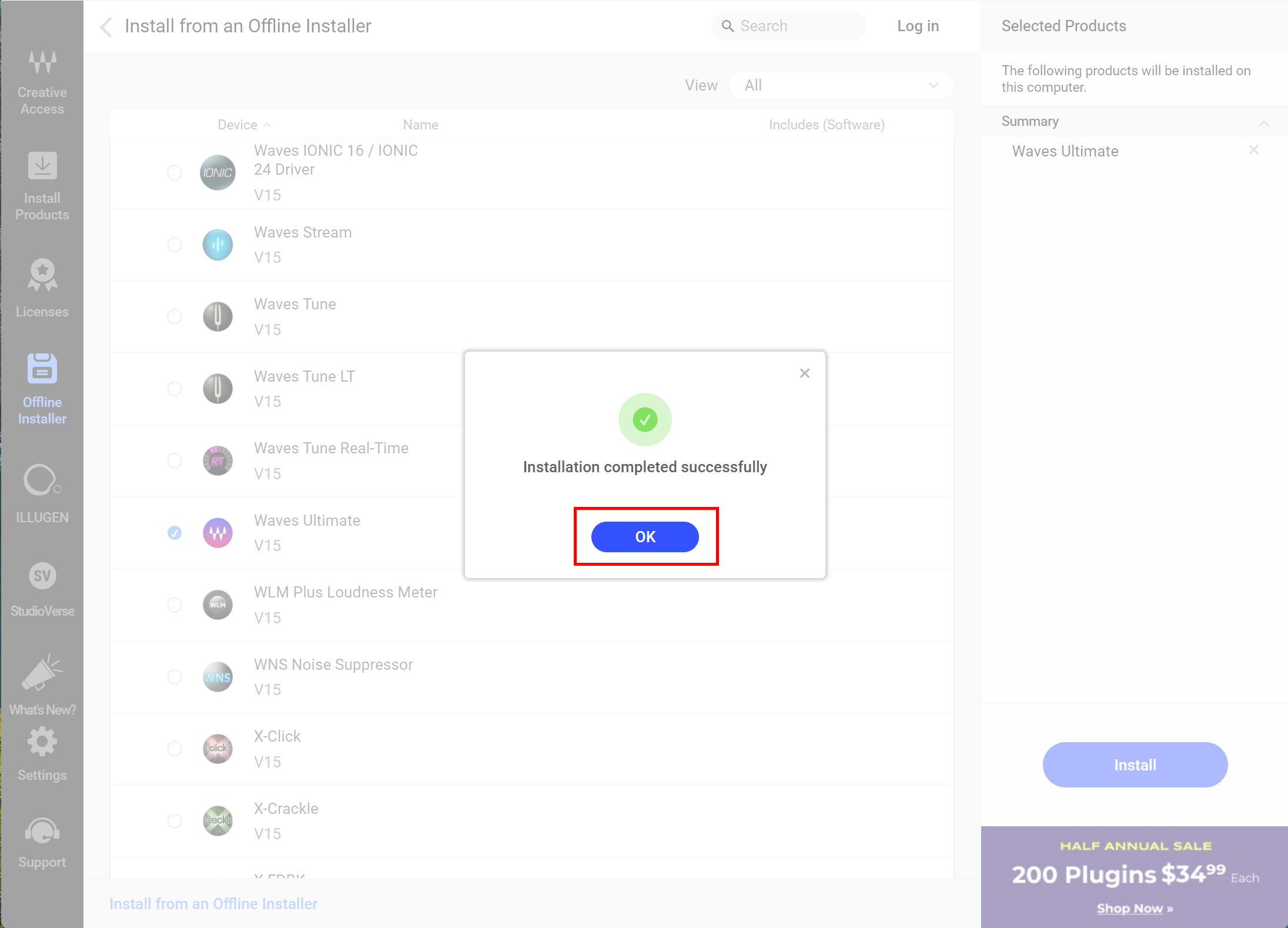Click the Half Annual Sale banner
The width and height of the screenshot is (1288, 928).
[x=1135, y=877]
